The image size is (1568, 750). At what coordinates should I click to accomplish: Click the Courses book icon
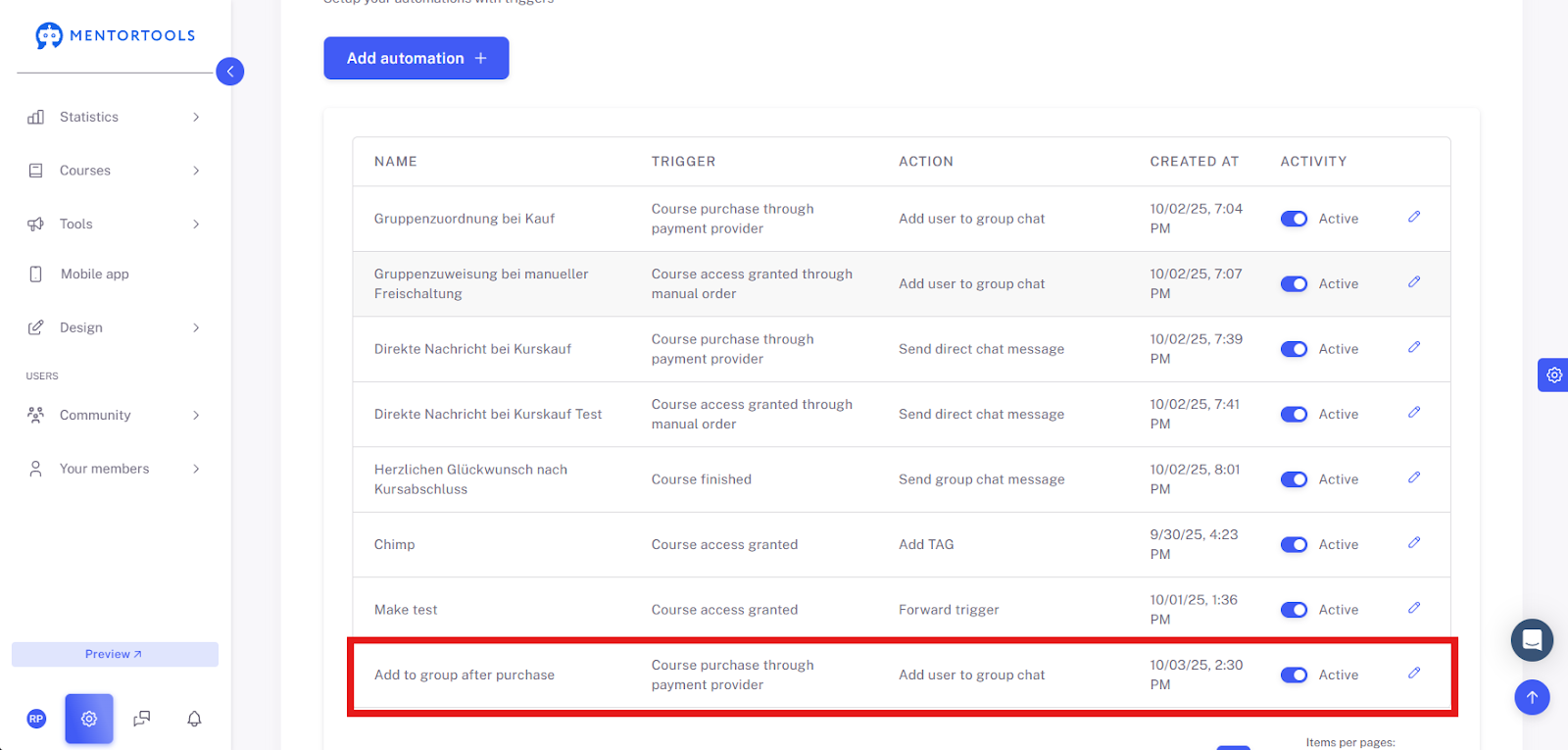click(x=36, y=171)
